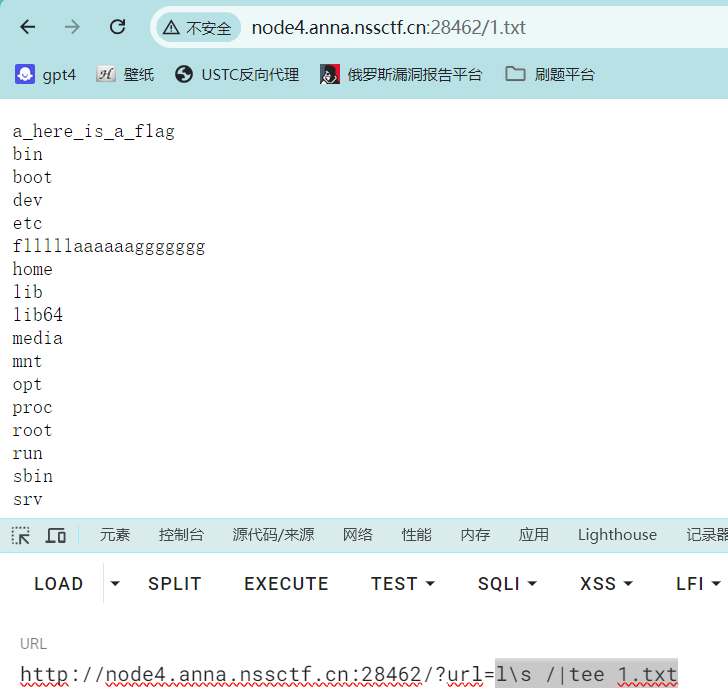Open the 壁纸 bookmark
Viewport: 728px width, 689px height.
click(x=125, y=74)
